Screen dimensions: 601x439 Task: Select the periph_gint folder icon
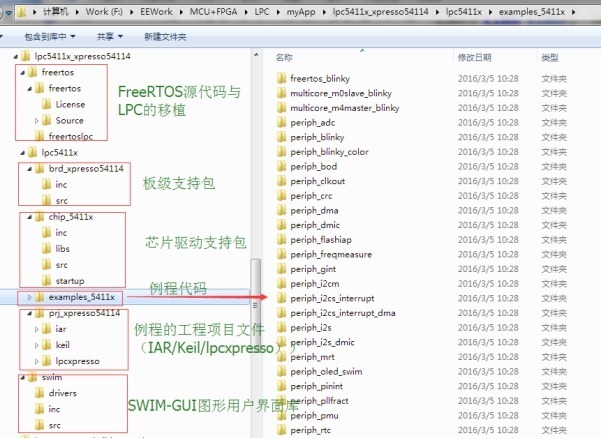pyautogui.click(x=281, y=269)
